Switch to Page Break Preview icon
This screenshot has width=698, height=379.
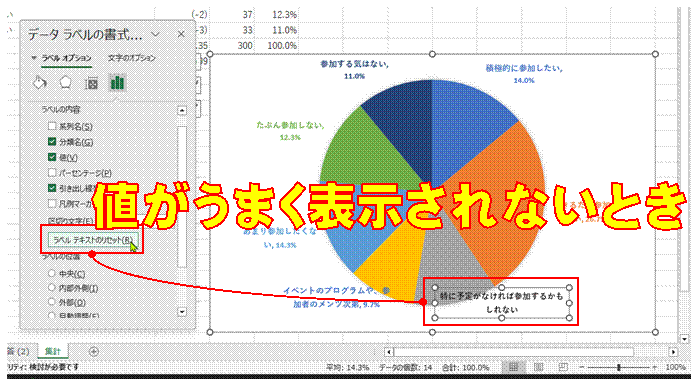[x=563, y=367]
